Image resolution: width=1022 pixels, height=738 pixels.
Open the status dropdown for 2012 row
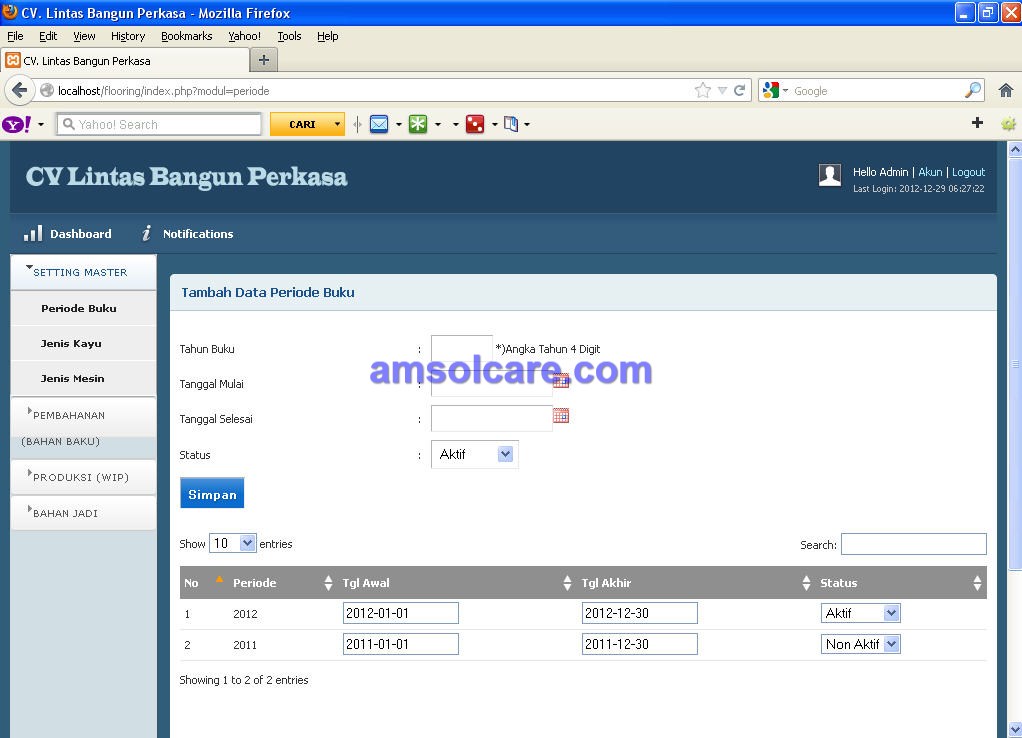click(x=860, y=613)
